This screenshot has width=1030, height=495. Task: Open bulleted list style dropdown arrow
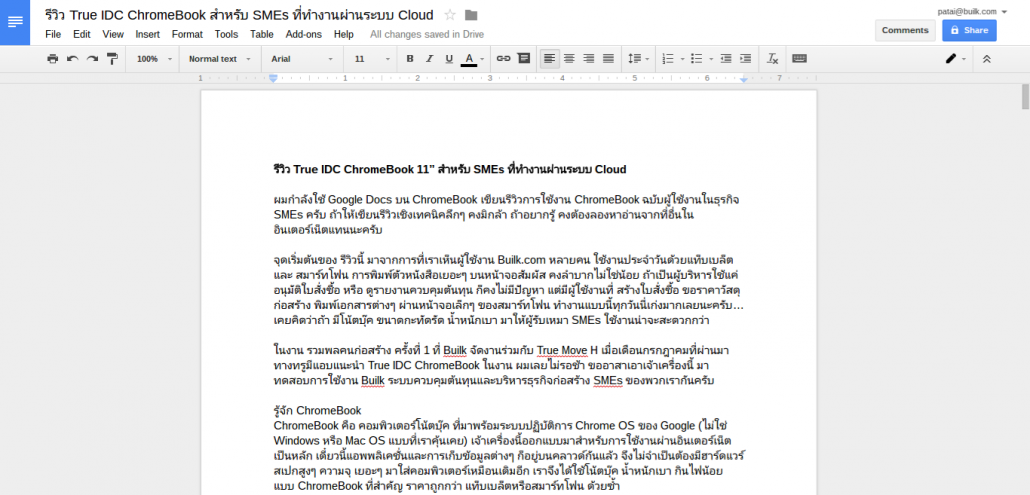coord(711,59)
